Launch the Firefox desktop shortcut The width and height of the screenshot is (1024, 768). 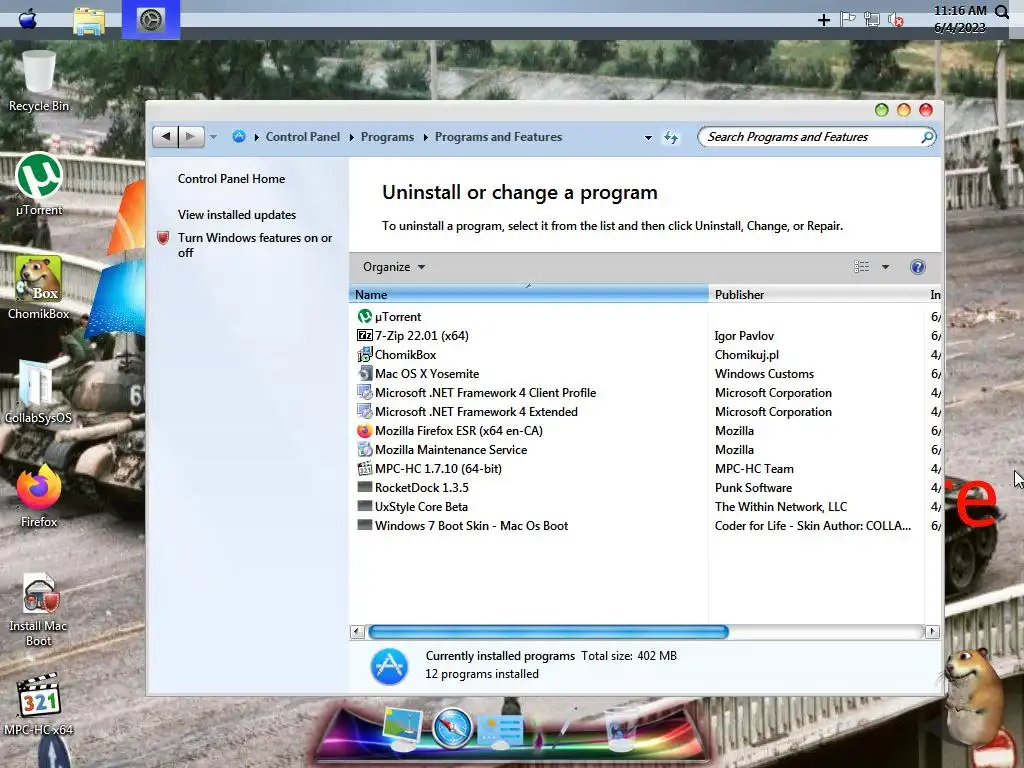point(39,496)
